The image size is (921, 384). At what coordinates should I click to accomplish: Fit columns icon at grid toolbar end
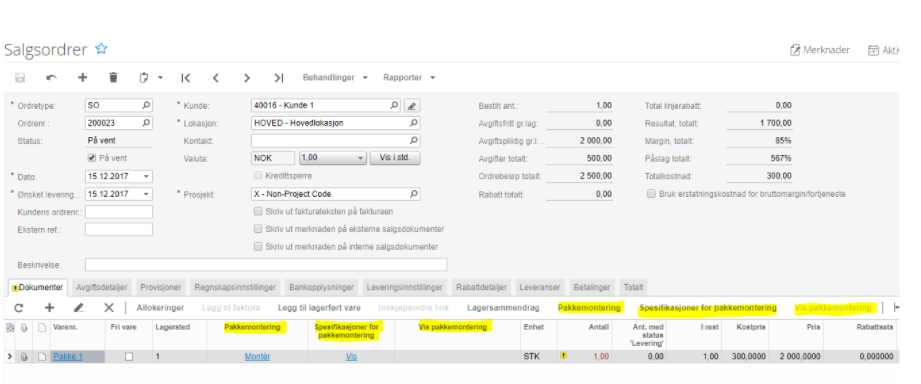896,308
